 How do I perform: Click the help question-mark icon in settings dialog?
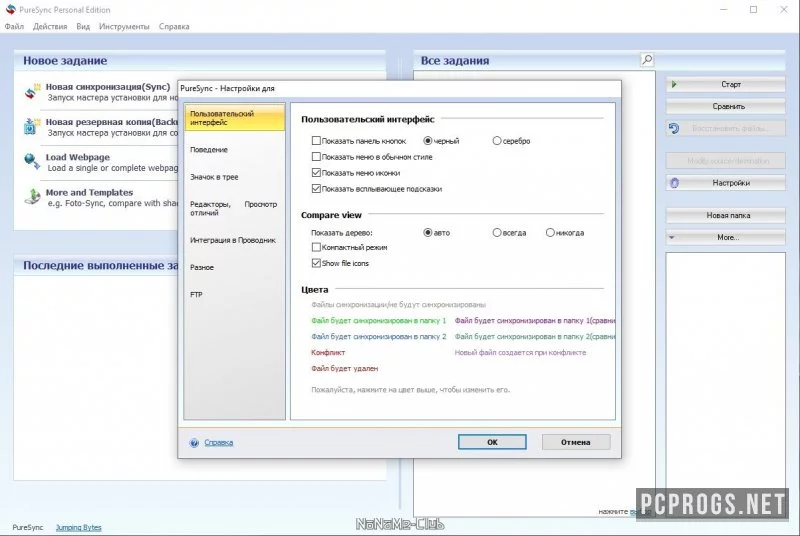click(x=194, y=443)
